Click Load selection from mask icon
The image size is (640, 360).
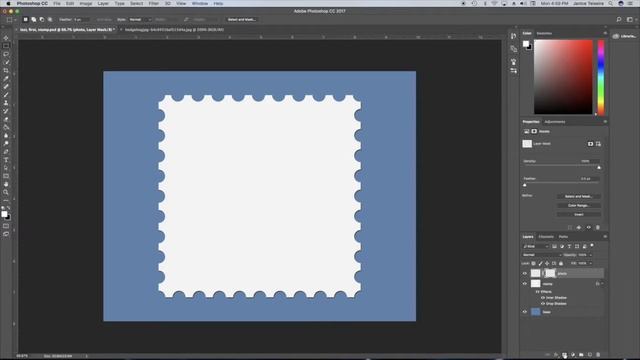click(570, 227)
